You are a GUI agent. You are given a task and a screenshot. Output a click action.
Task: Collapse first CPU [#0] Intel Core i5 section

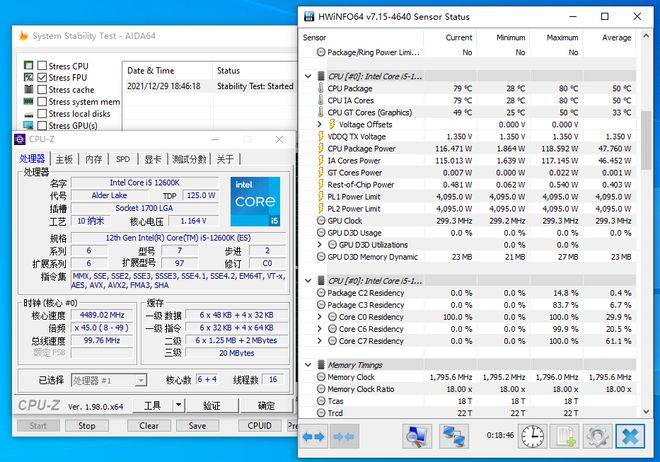coord(308,76)
